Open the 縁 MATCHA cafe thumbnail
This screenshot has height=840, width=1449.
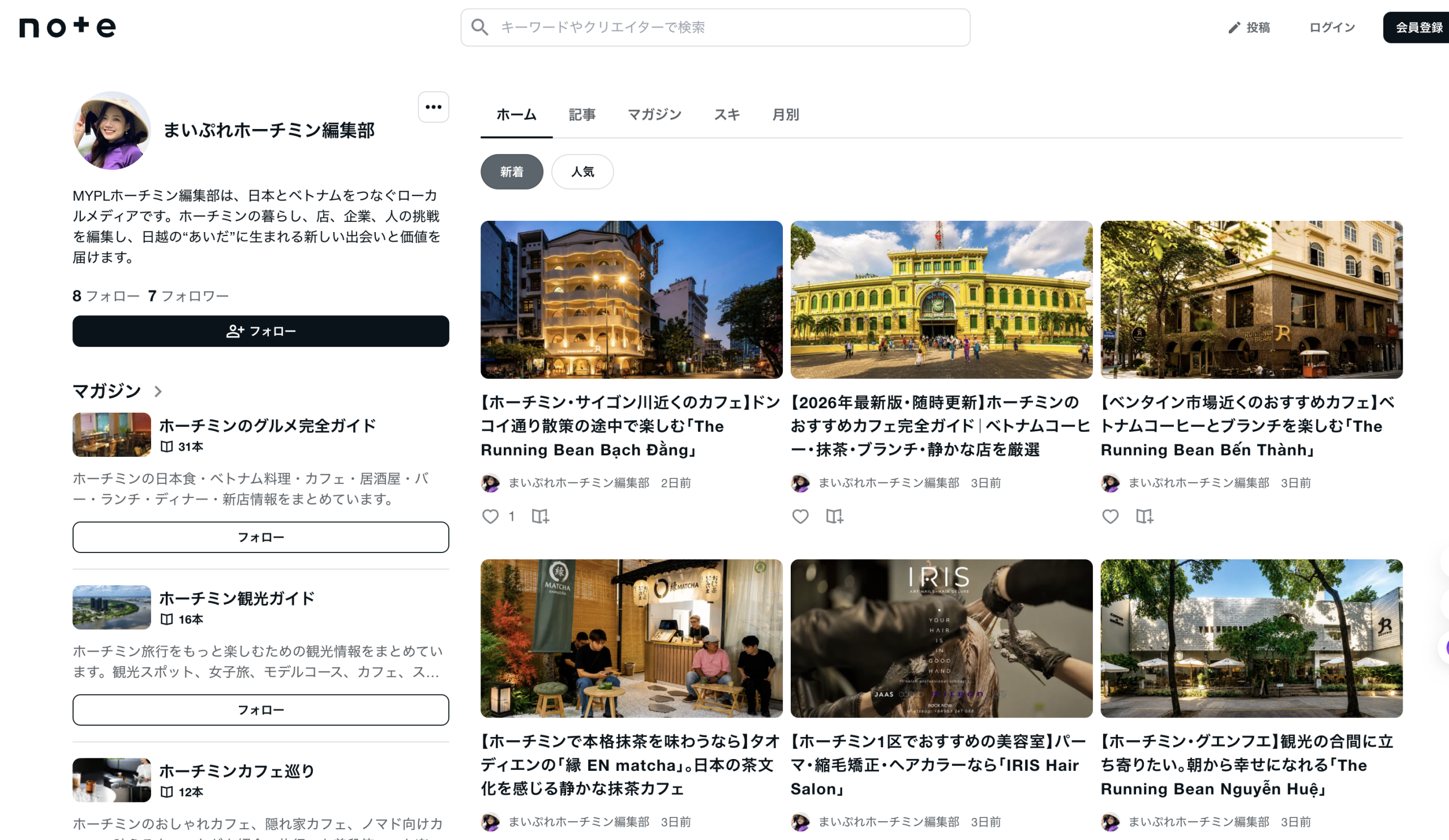click(x=631, y=638)
